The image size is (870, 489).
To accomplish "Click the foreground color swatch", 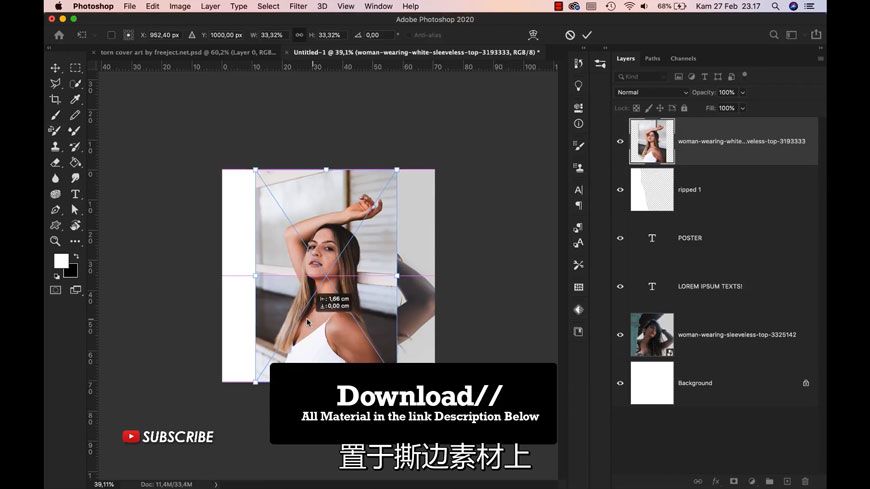I will click(x=61, y=261).
